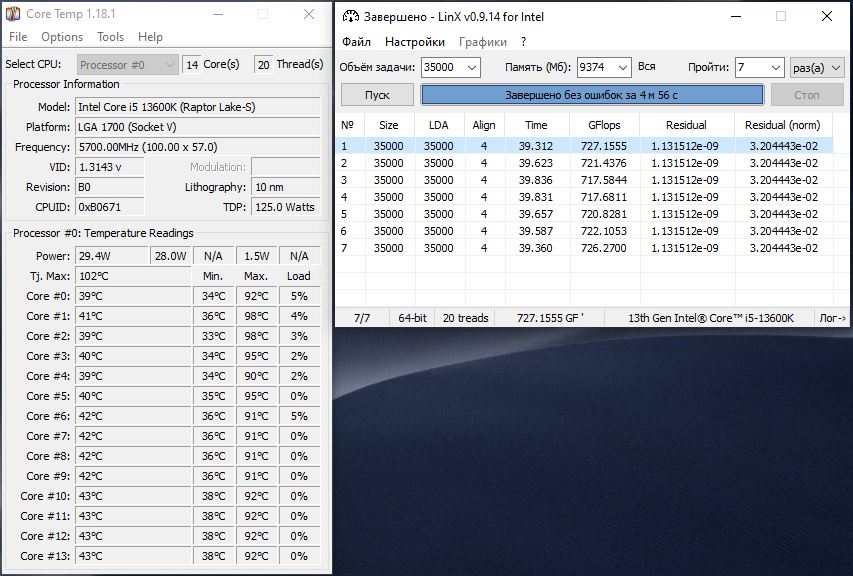
Task: Open the Help menu in Core Temp
Action: (150, 37)
